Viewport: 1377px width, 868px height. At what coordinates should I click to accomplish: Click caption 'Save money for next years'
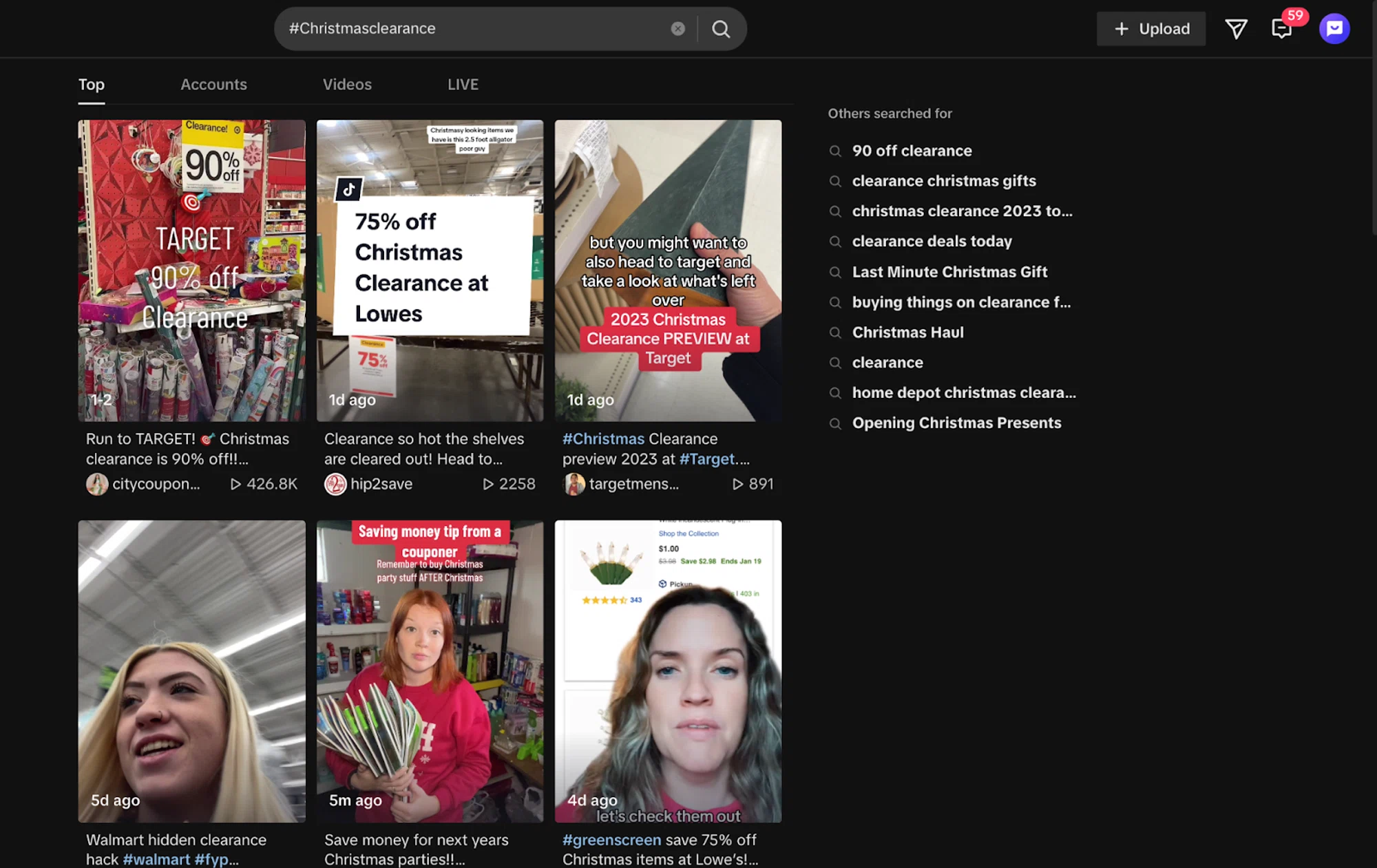point(416,849)
